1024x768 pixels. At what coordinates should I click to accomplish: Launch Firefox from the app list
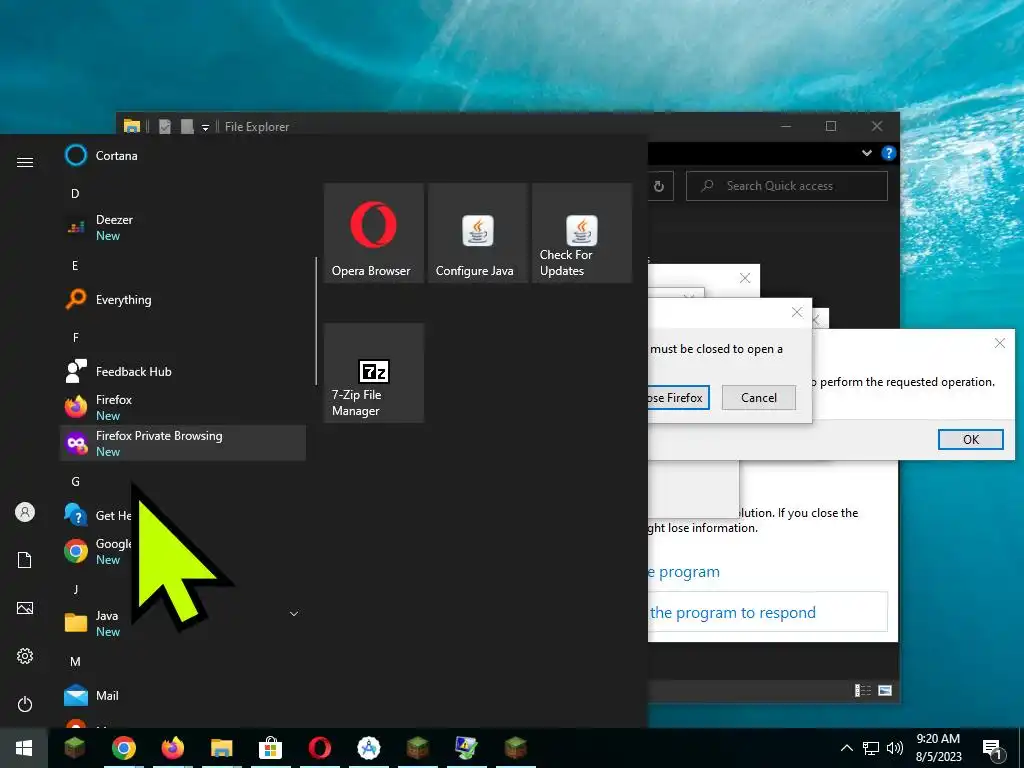[x=183, y=407]
